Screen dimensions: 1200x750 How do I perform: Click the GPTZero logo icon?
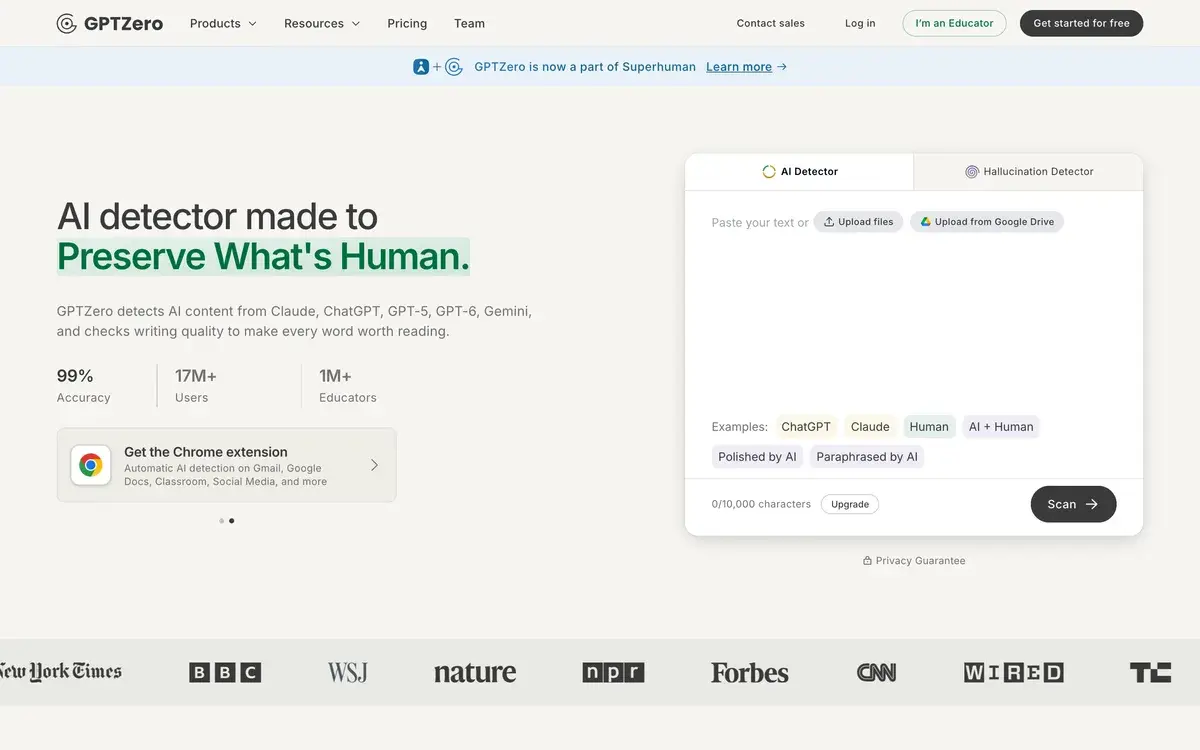(67, 23)
